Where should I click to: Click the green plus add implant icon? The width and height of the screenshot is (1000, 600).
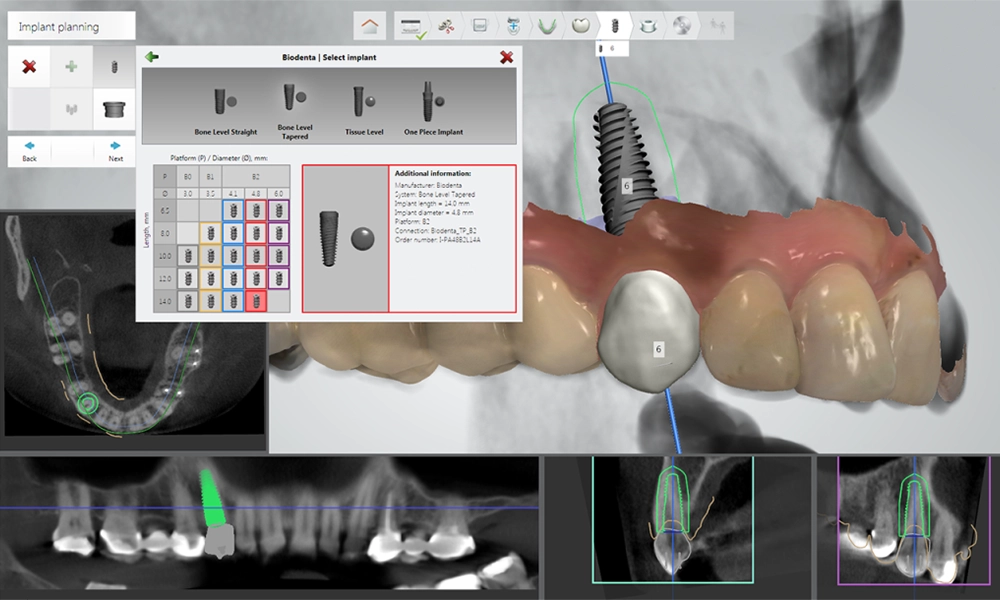coord(71,67)
